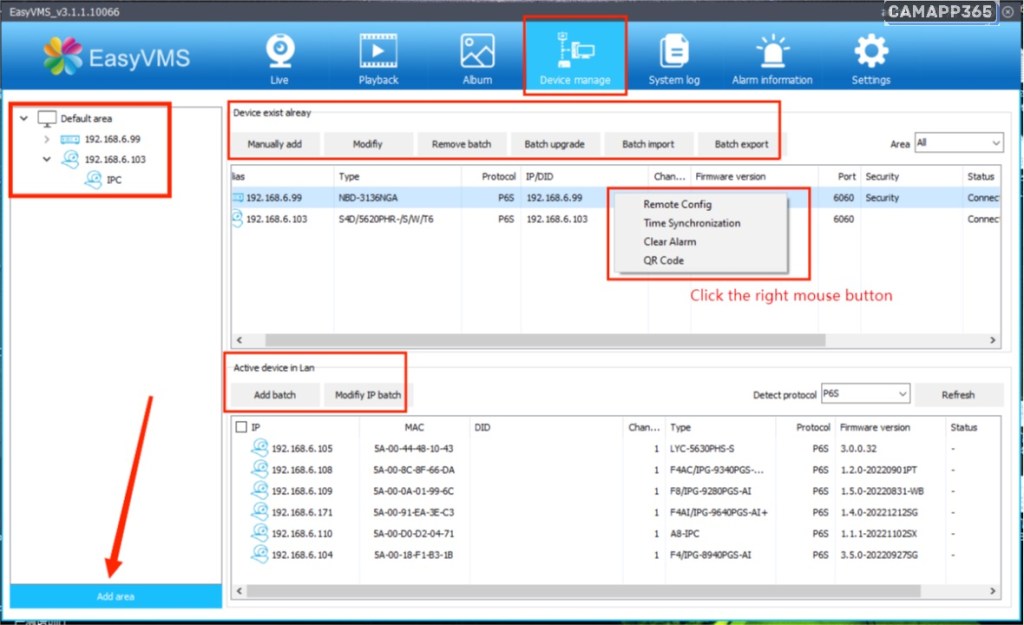The height and width of the screenshot is (625, 1024).
Task: Toggle the select-all checkbox beside IP header
Action: [240, 427]
